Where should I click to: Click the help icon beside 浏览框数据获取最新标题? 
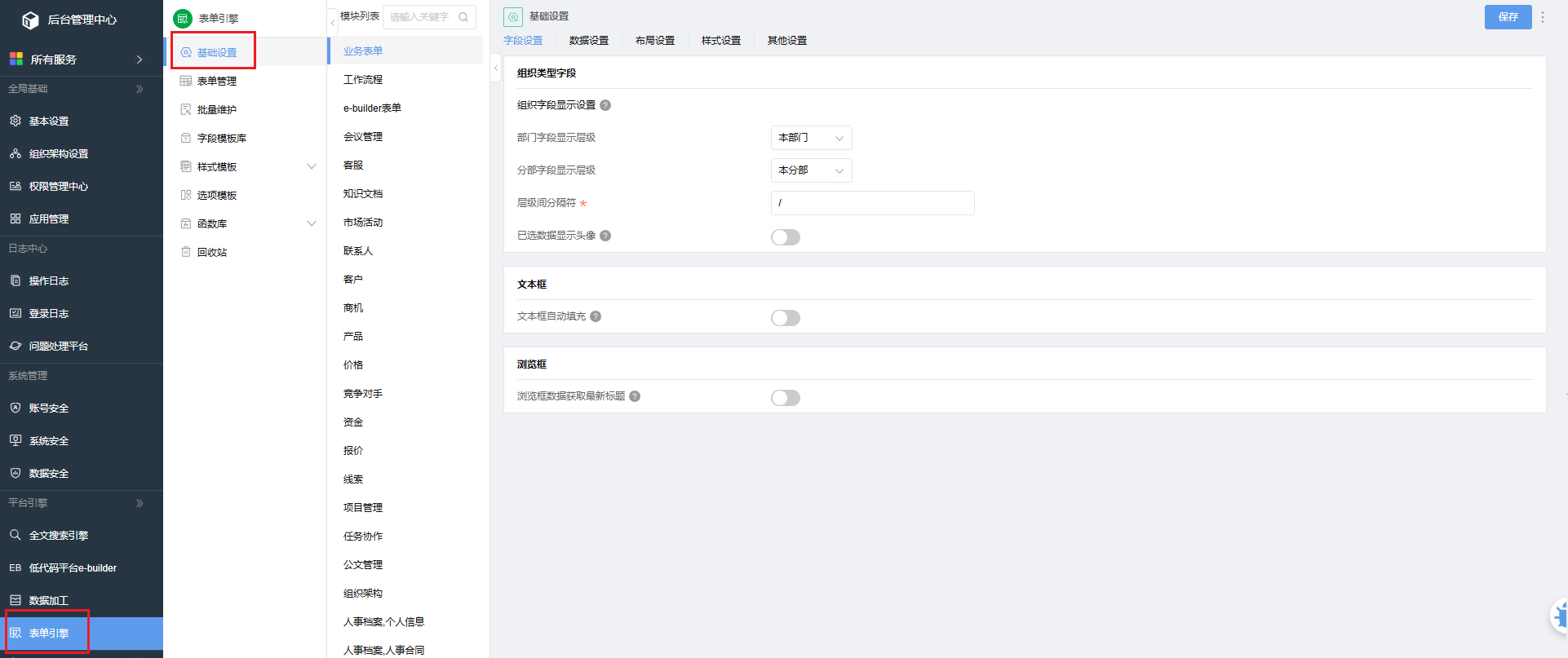pos(635,396)
